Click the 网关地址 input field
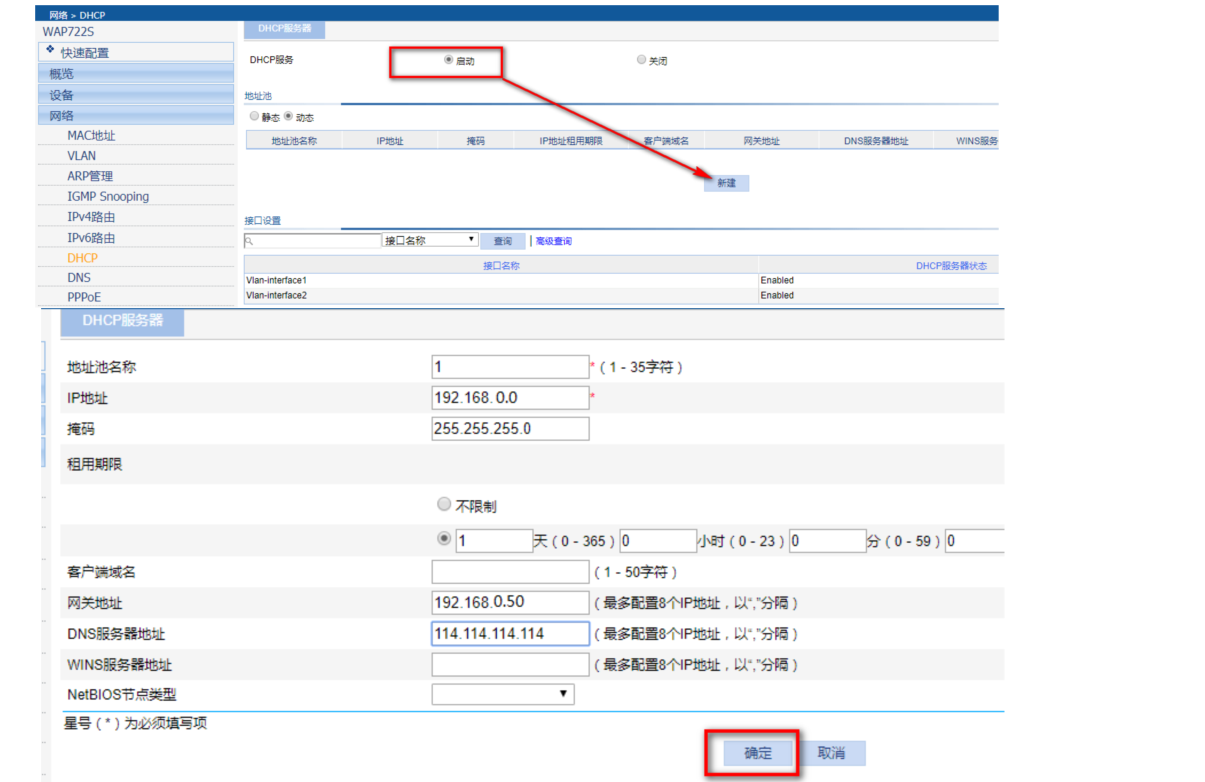 coord(510,602)
